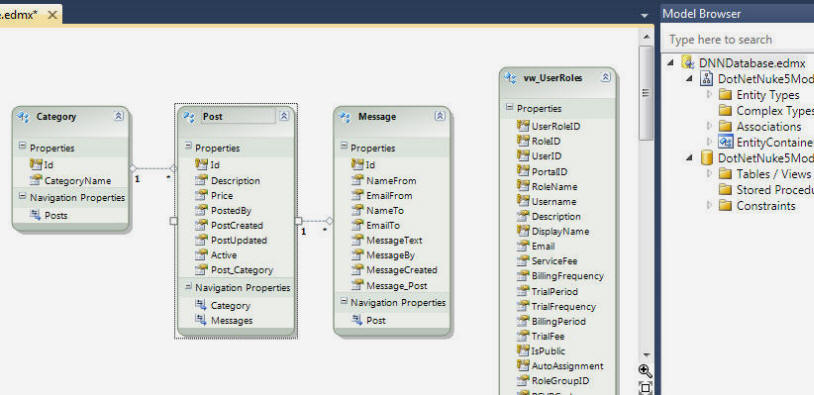This screenshot has width=814, height=395.
Task: Collapse the Category entity box
Action: point(118,116)
